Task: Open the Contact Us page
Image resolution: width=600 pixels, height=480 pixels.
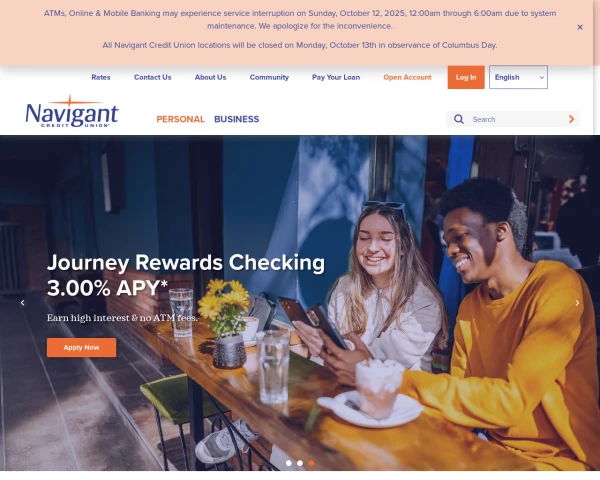Action: click(x=152, y=77)
